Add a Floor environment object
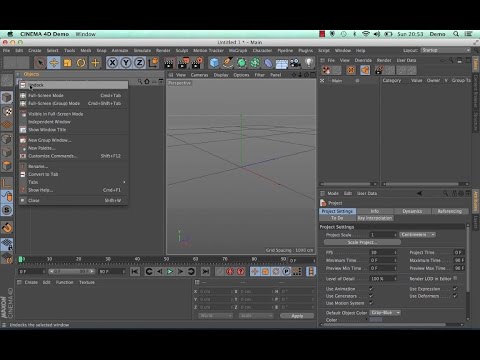The image size is (480, 360). (282, 63)
